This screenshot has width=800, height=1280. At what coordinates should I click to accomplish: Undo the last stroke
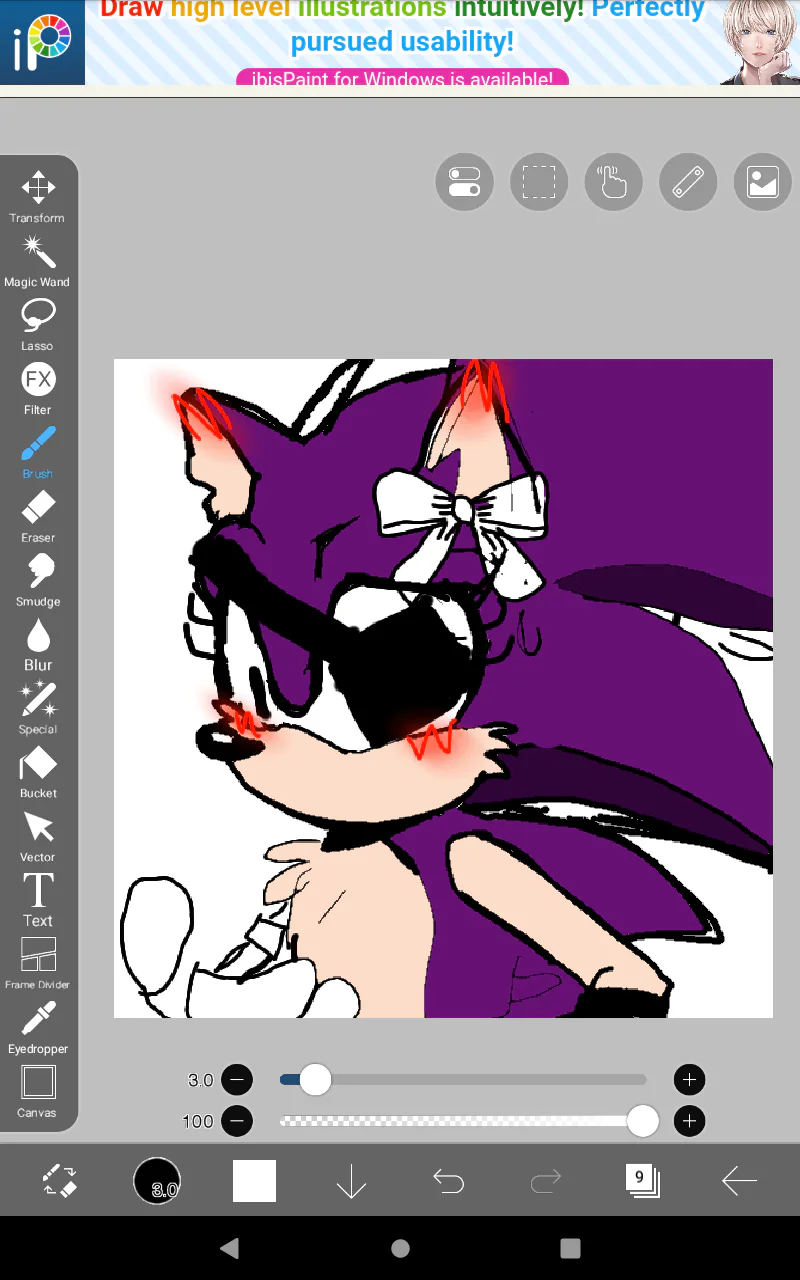[448, 1182]
